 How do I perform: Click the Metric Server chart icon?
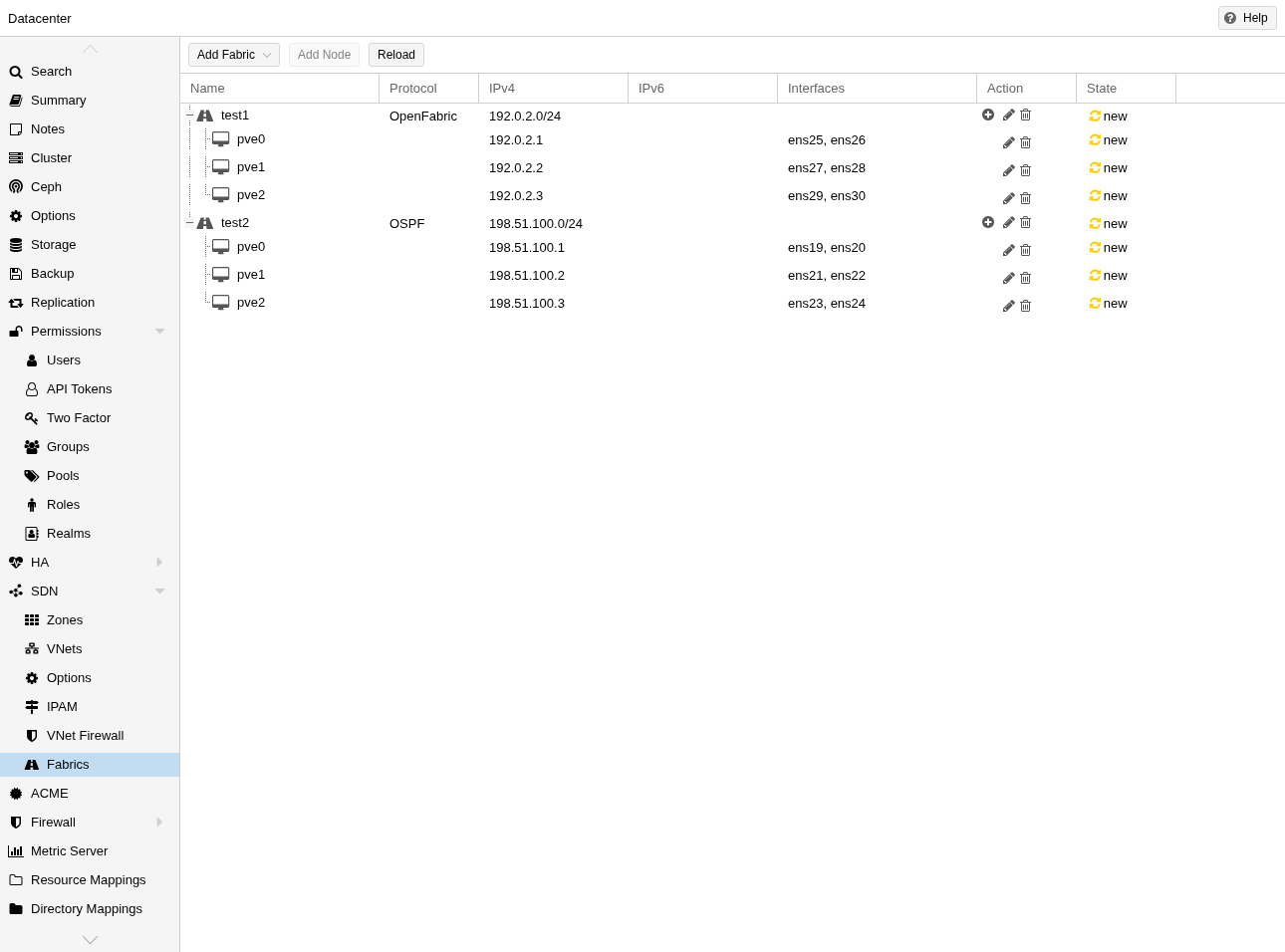point(16,851)
